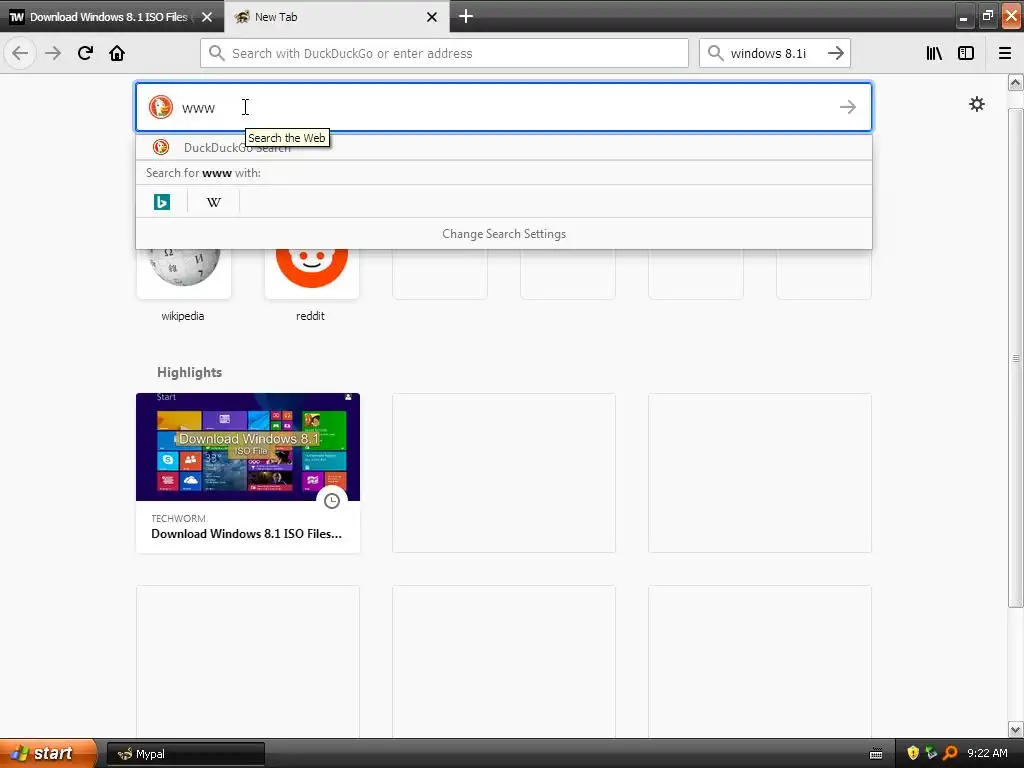Click the 'TECHWORM' source label
The width and height of the screenshot is (1024, 768).
point(178,519)
